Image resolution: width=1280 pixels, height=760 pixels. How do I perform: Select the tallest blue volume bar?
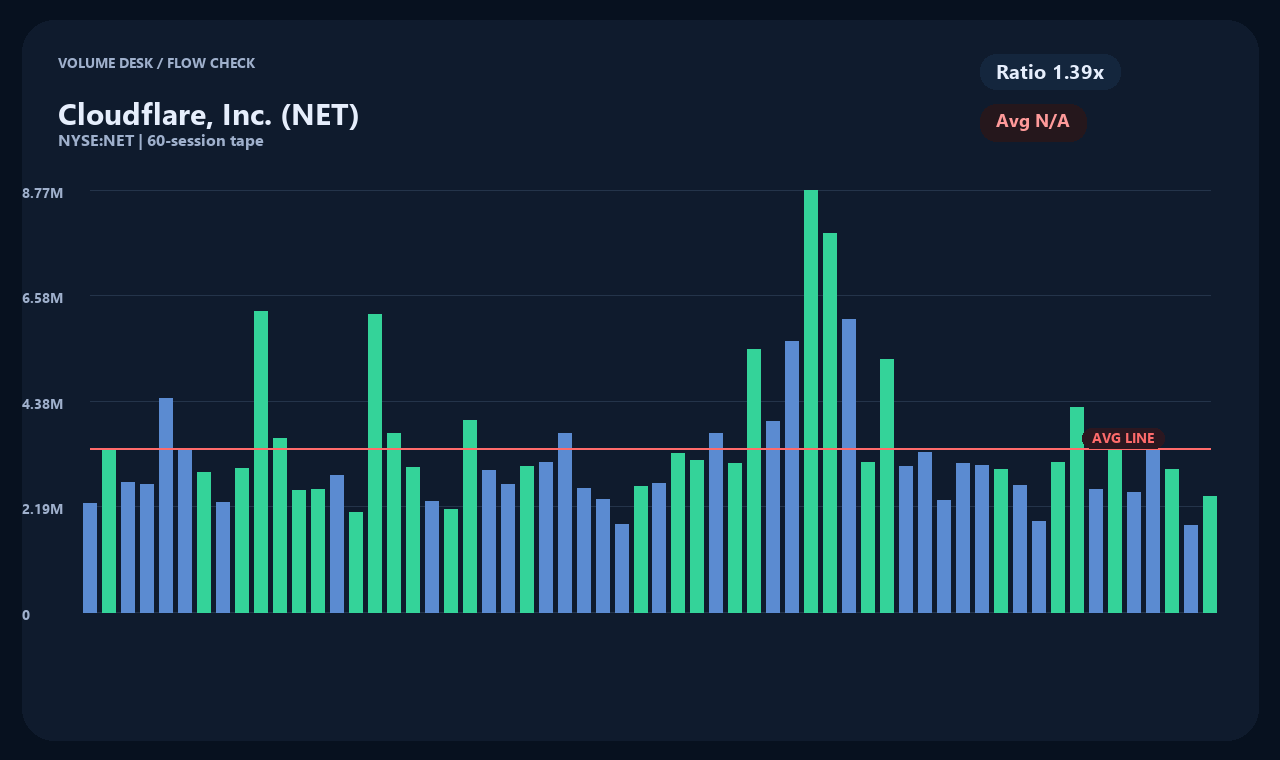tap(849, 466)
